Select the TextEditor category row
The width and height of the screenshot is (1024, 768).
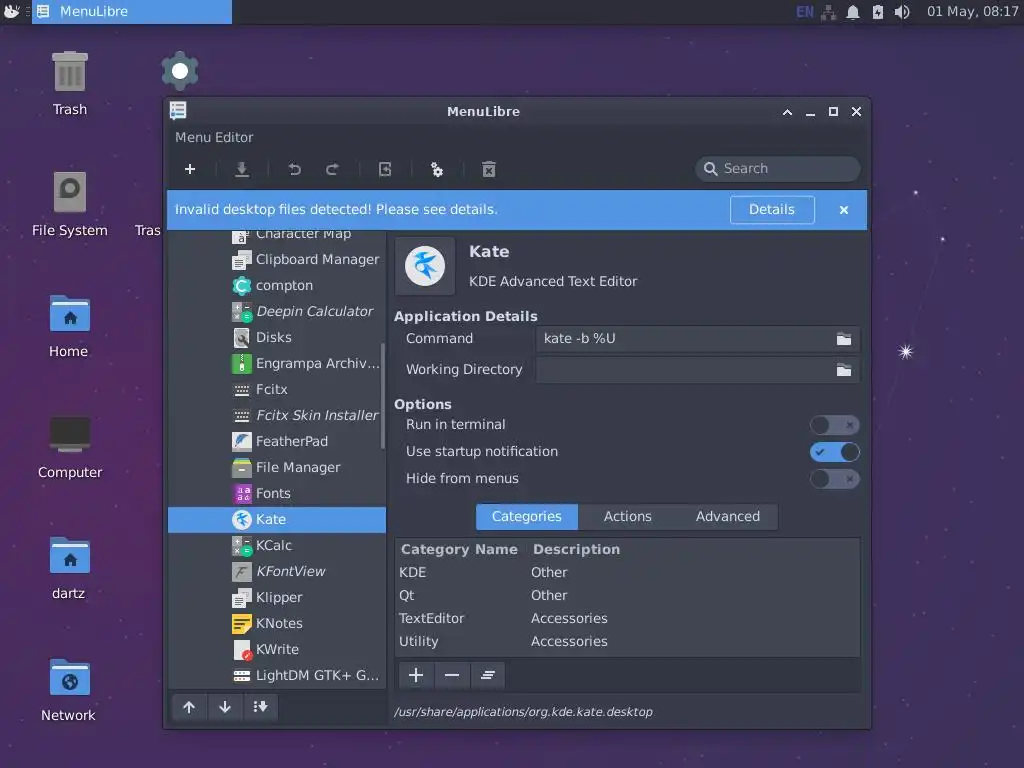tap(628, 618)
